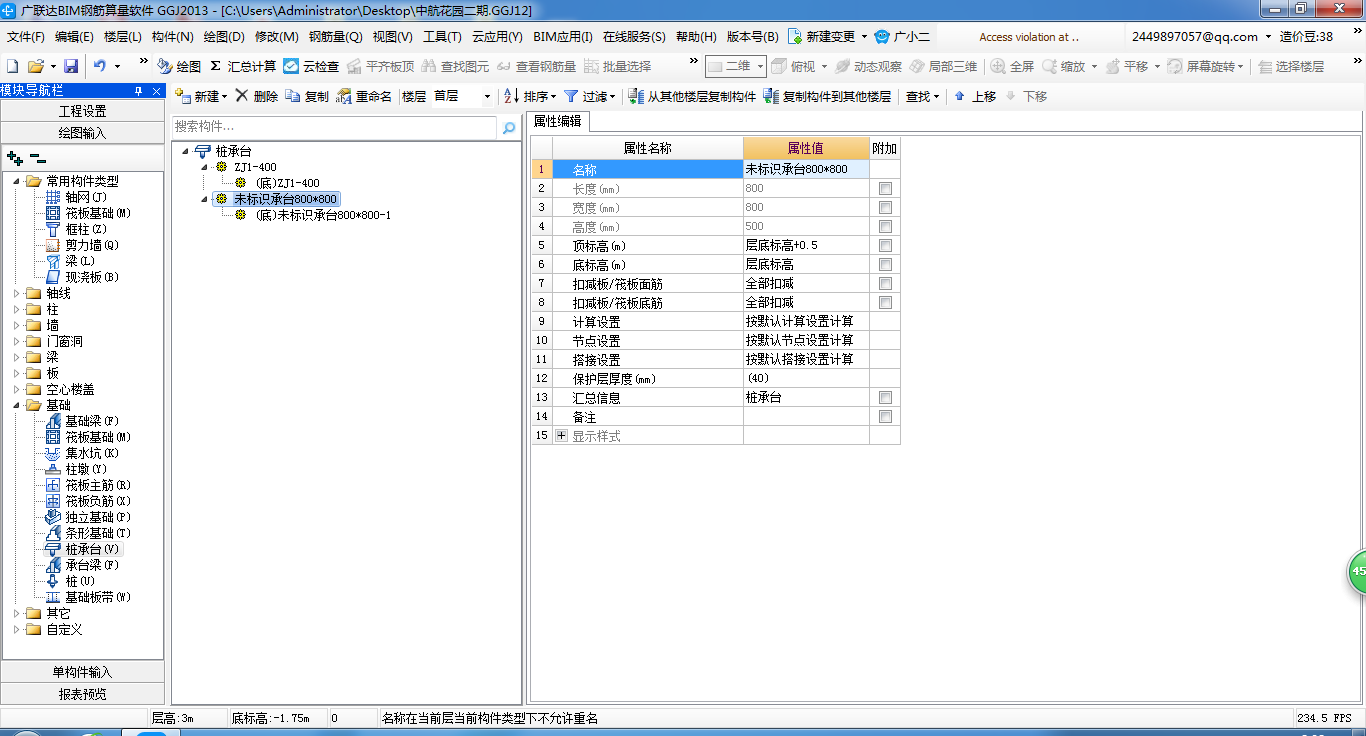Click the 顶标高 value 层底标高+0.5
Screen dimensions: 1366x736
[x=806, y=245]
